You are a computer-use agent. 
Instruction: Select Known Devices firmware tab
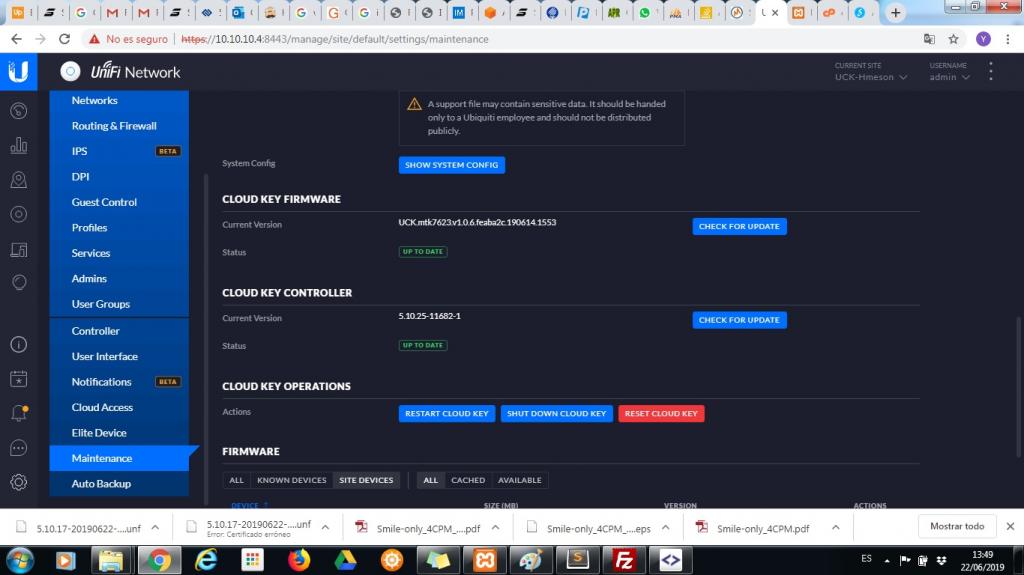click(x=291, y=480)
